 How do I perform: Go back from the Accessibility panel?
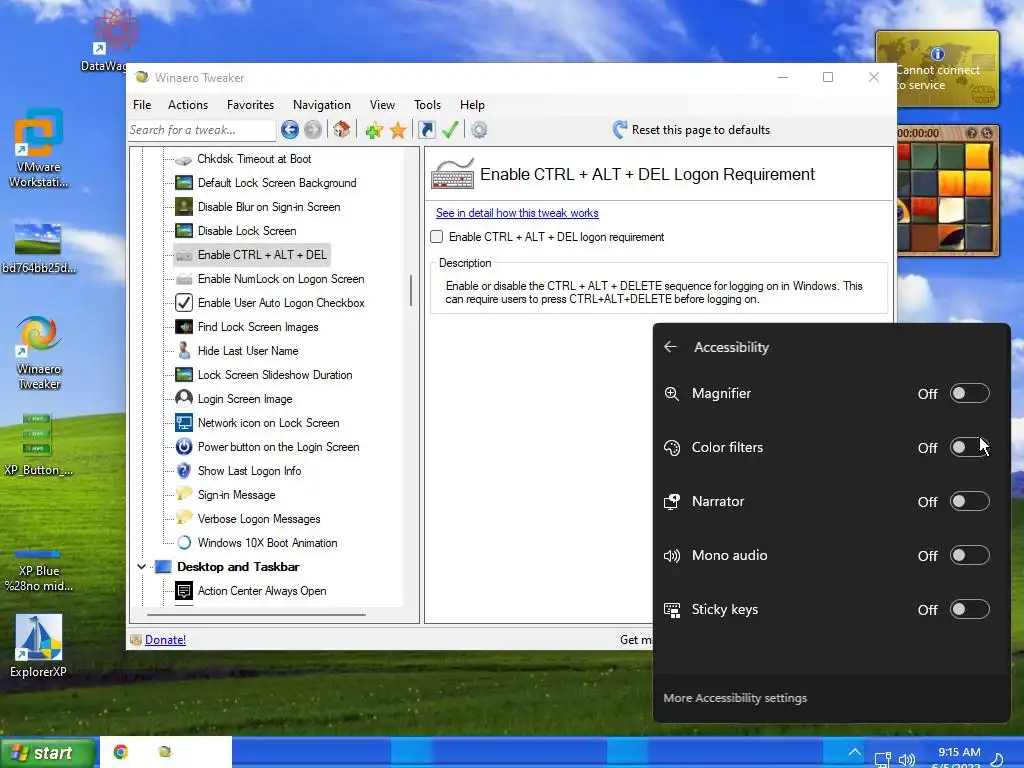(671, 347)
